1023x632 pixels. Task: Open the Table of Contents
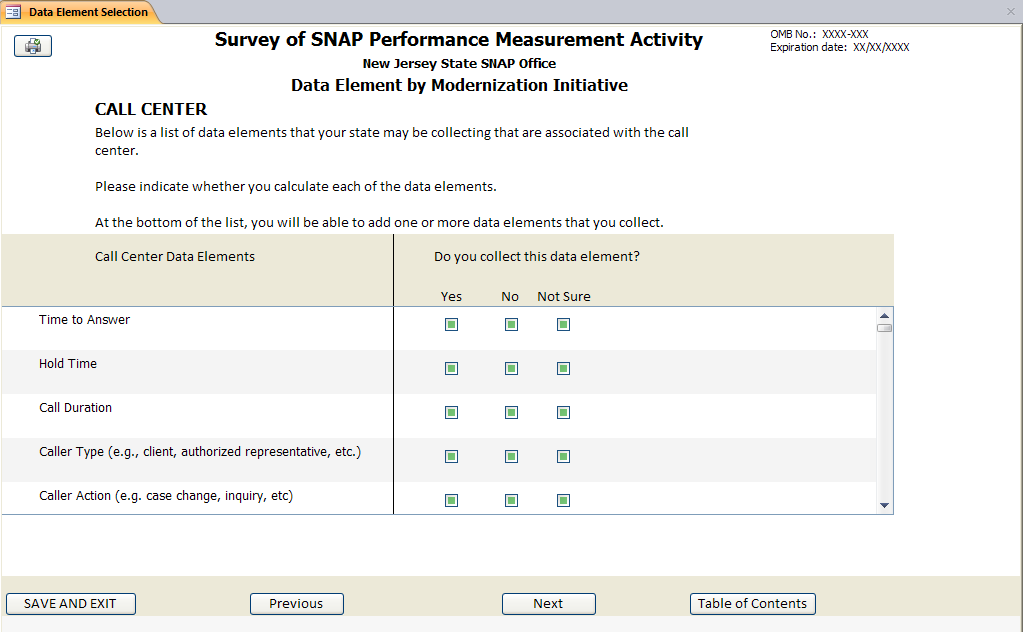coord(752,604)
